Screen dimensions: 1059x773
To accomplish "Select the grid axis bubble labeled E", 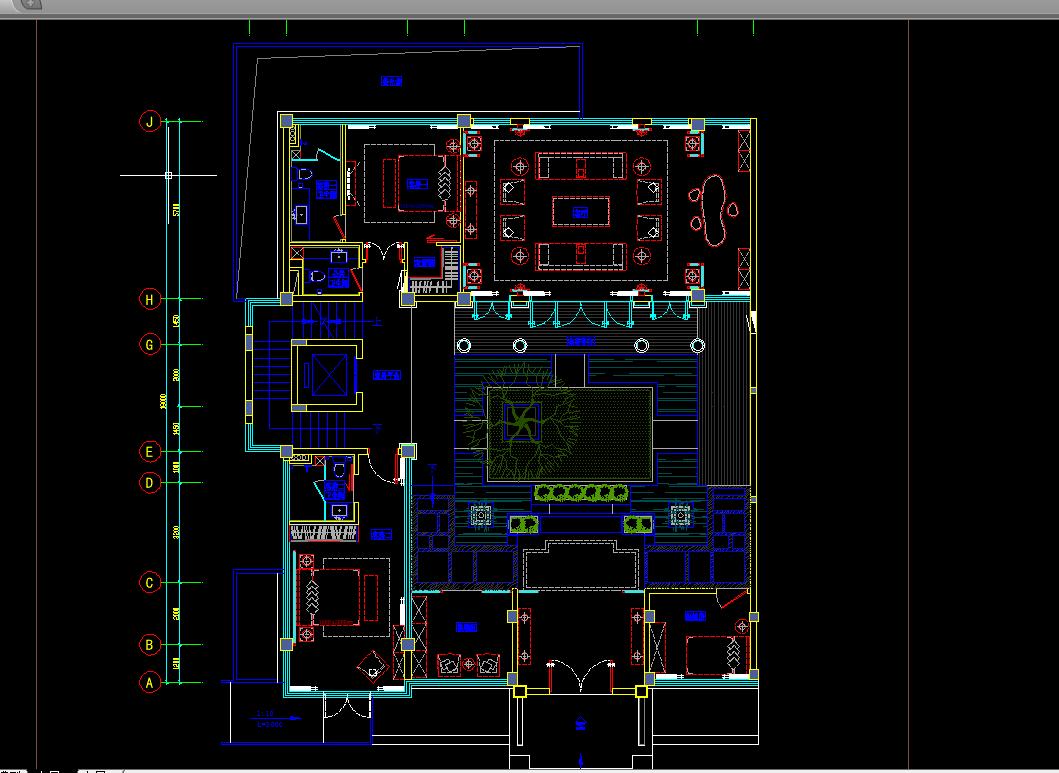I will (150, 452).
